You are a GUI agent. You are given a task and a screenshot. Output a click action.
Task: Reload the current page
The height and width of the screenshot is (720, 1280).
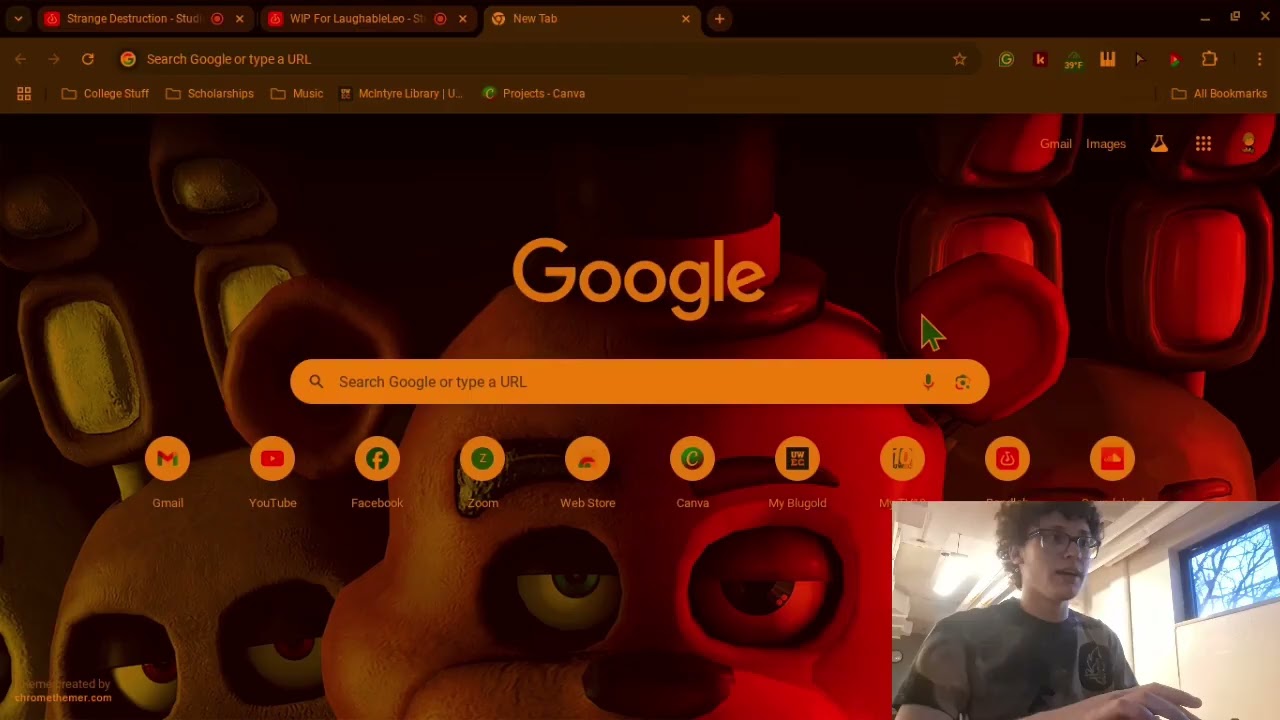(88, 59)
